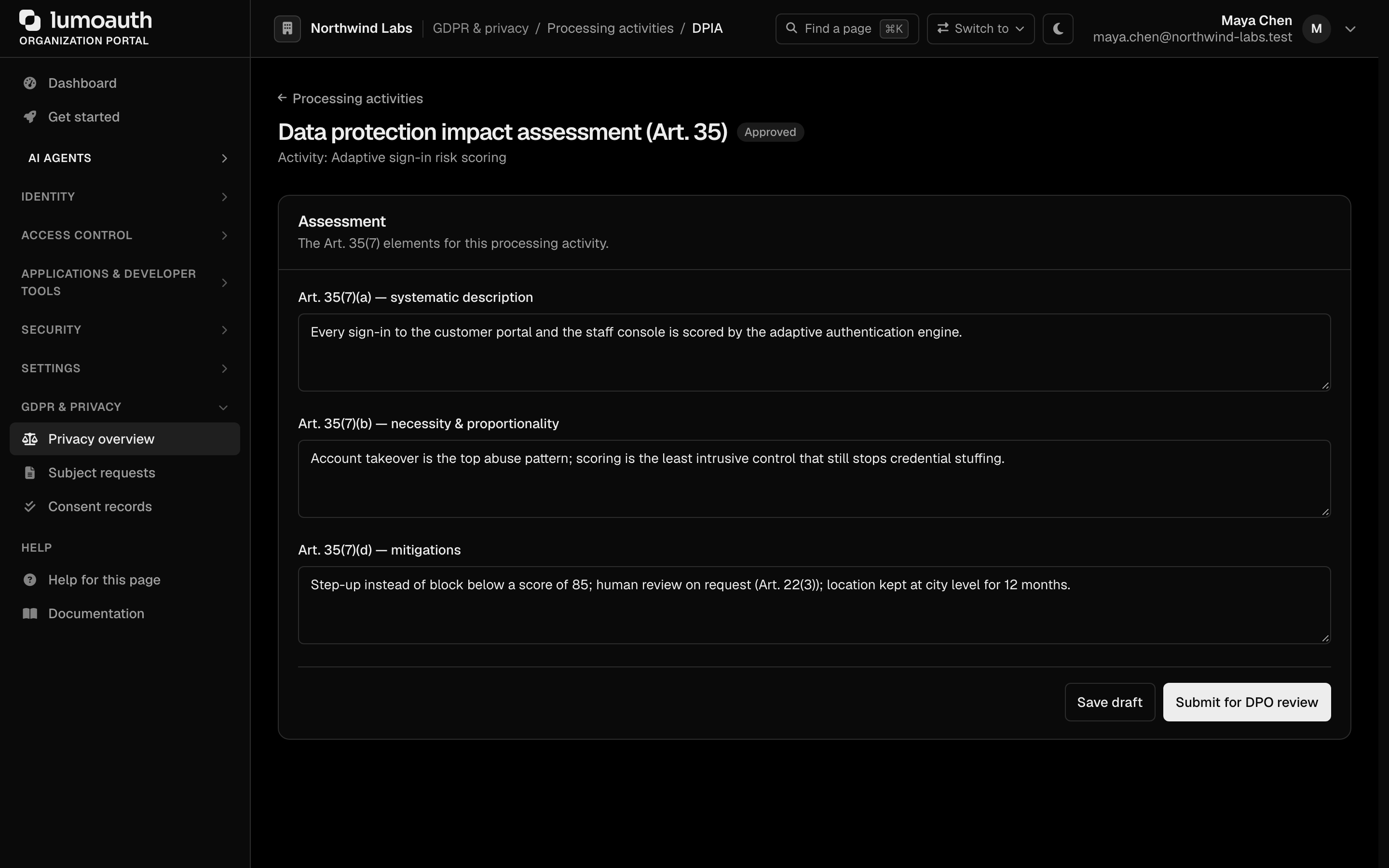Go to Processing activities breadcrumb
The width and height of the screenshot is (1389, 868).
coord(610,29)
